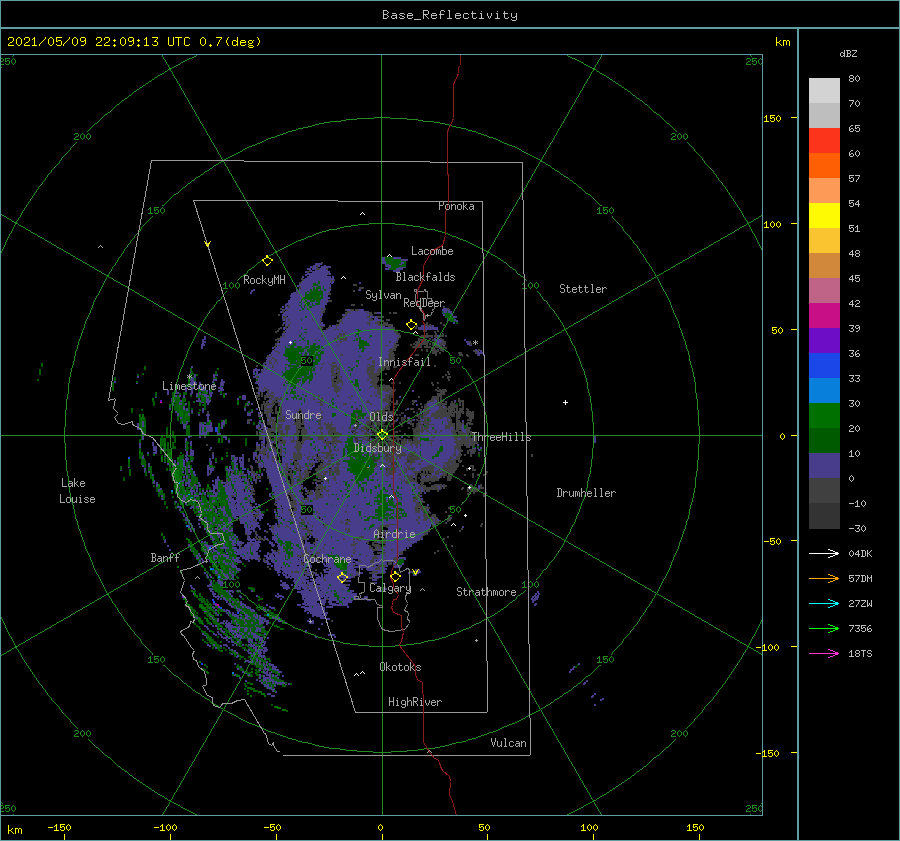Screen dimensions: 900x841
Task: Click the Limestone label
Action: pyautogui.click(x=189, y=386)
